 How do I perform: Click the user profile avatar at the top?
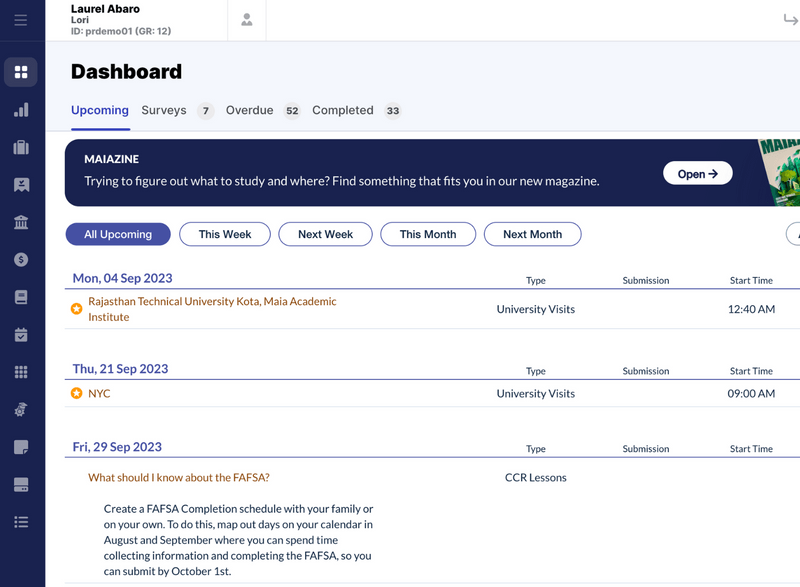coord(246,20)
